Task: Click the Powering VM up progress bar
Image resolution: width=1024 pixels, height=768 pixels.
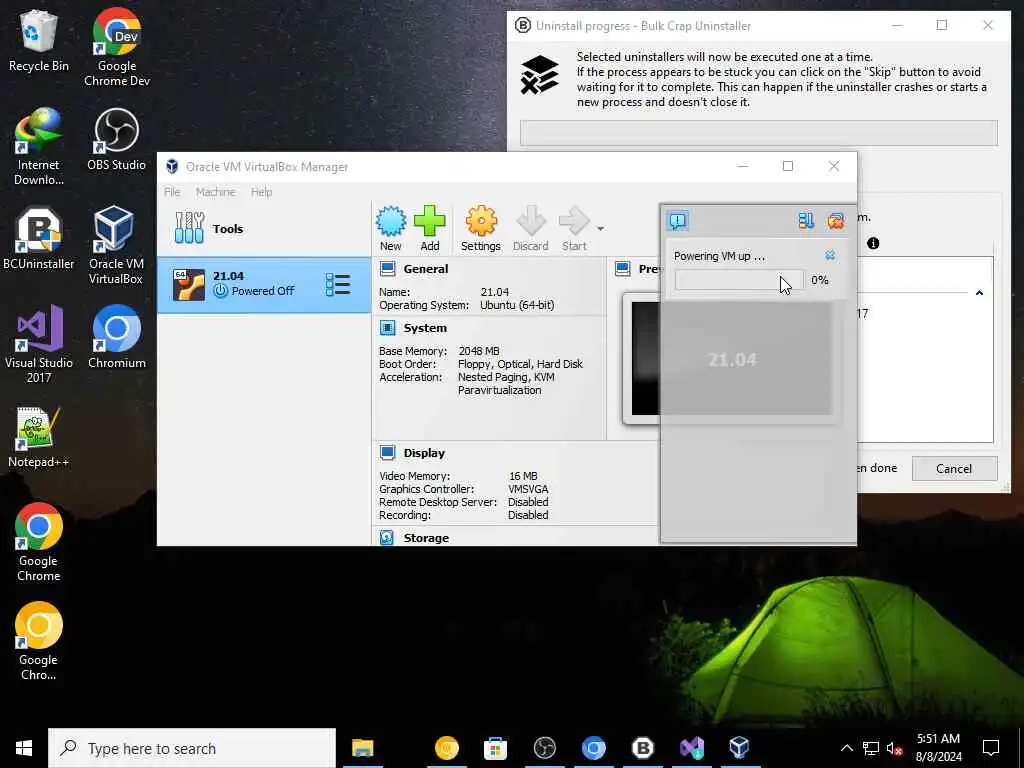Action: pyautogui.click(x=739, y=280)
